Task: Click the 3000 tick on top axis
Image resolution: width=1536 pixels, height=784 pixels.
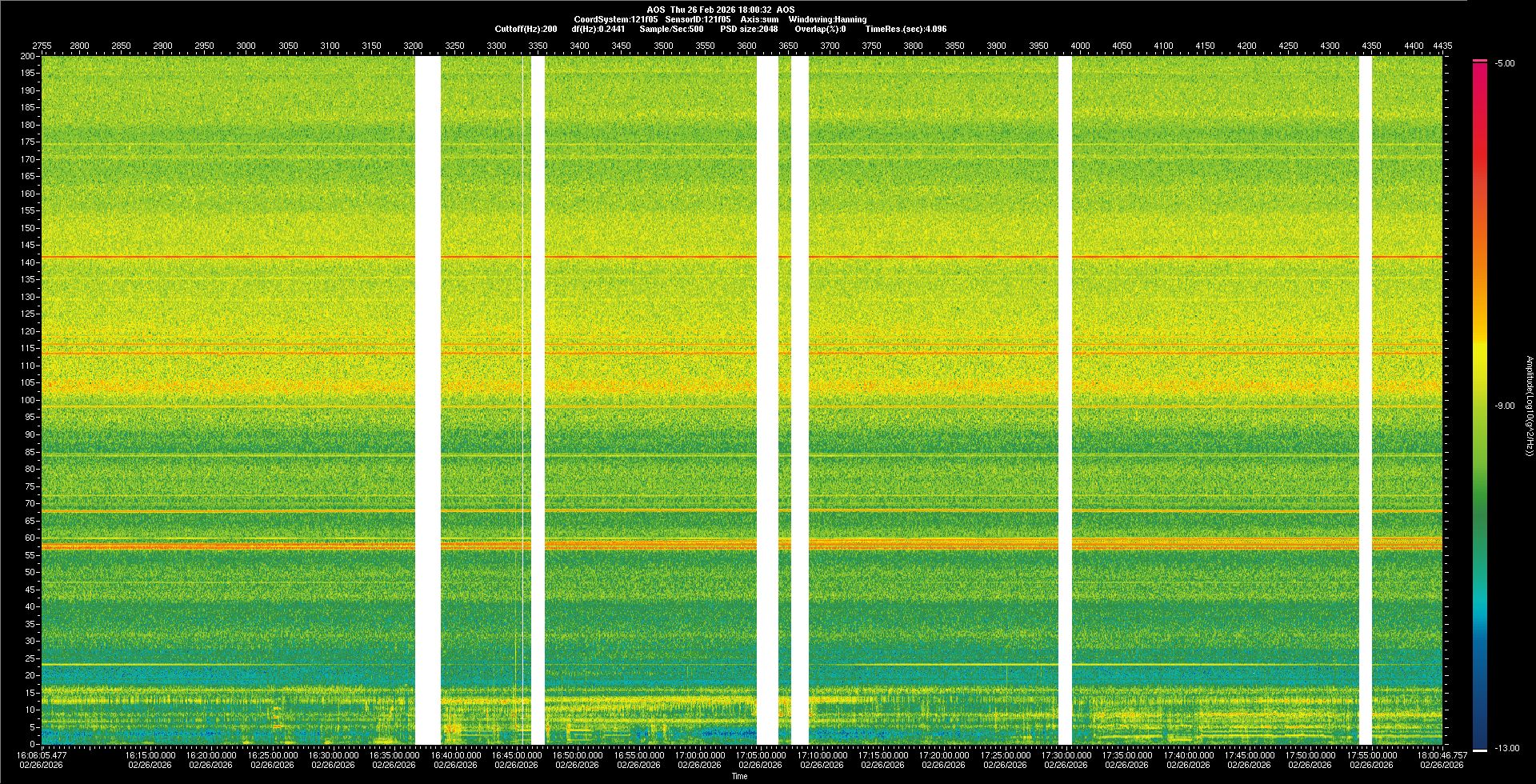Action: tap(246, 46)
